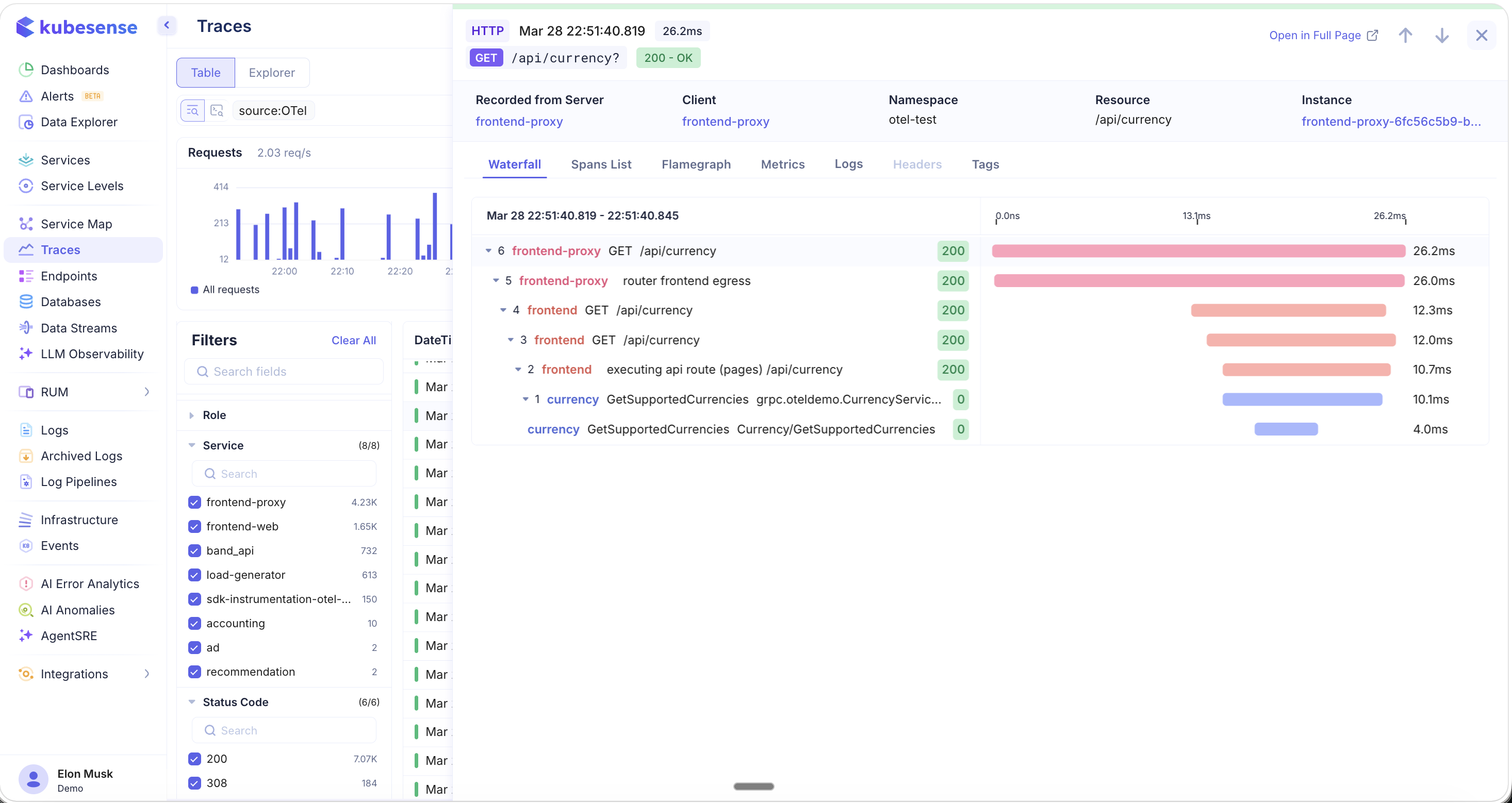This screenshot has height=803, width=1512.
Task: Open the LLM Observability sidebar item
Action: [92, 354]
